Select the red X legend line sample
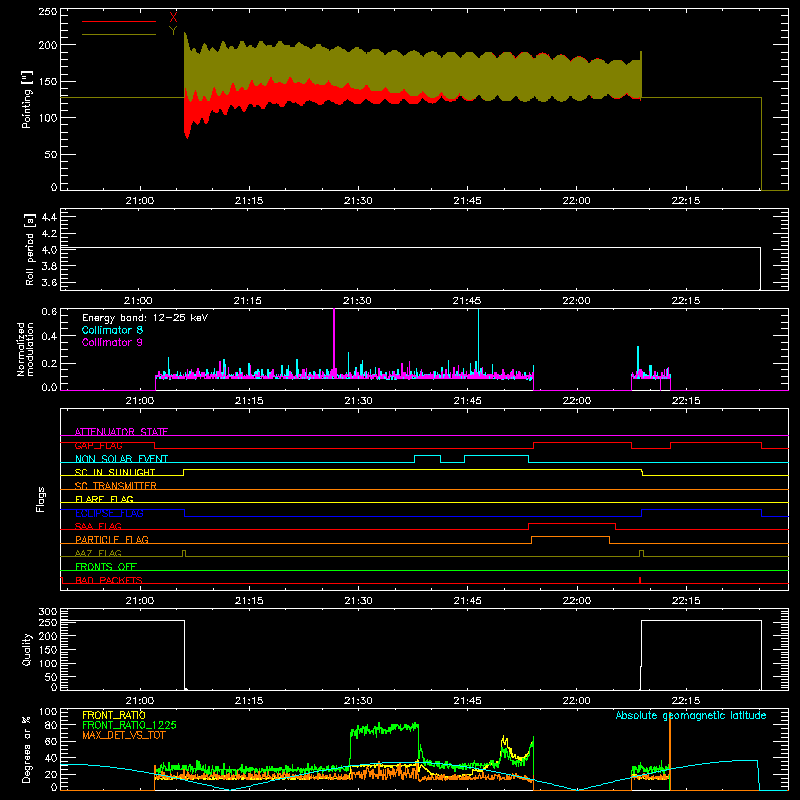800x800 pixels. coord(119,21)
